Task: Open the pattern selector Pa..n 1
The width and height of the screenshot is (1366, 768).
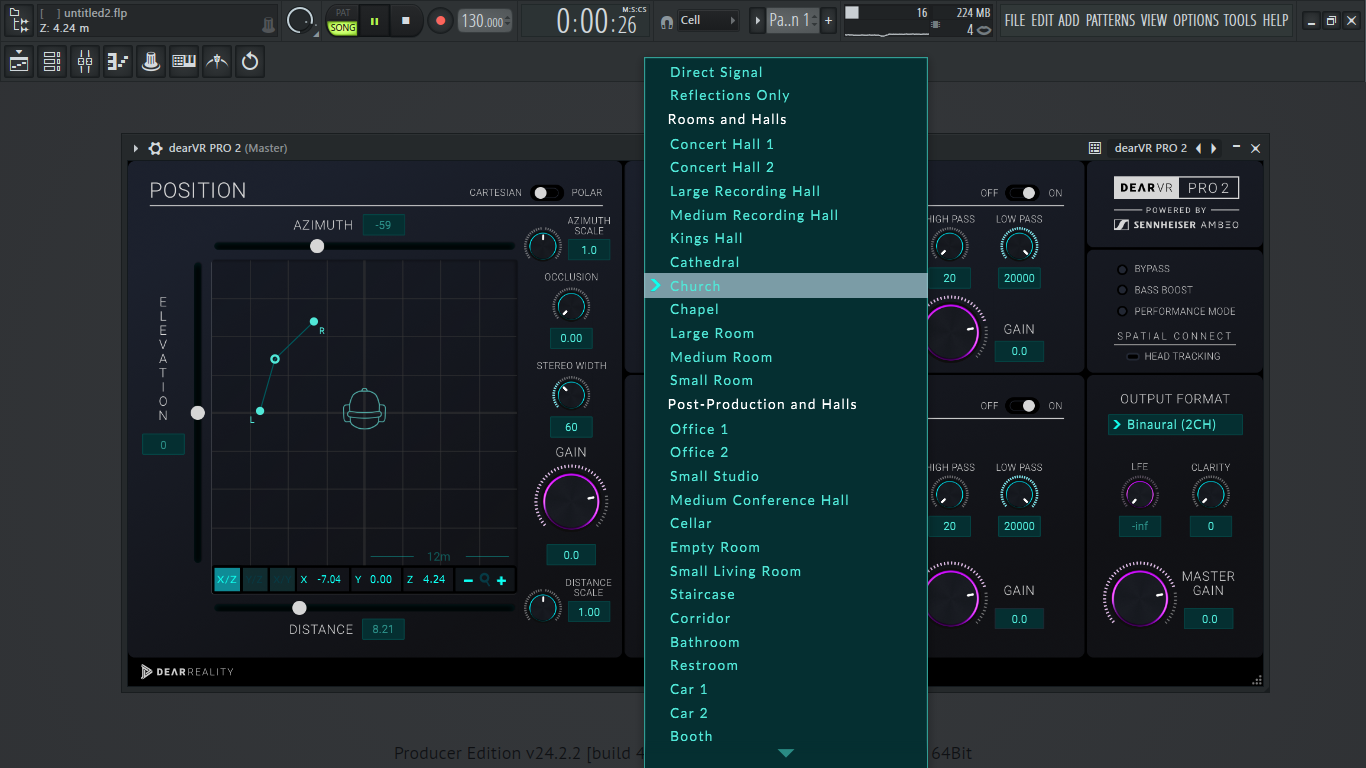Action: [792, 21]
